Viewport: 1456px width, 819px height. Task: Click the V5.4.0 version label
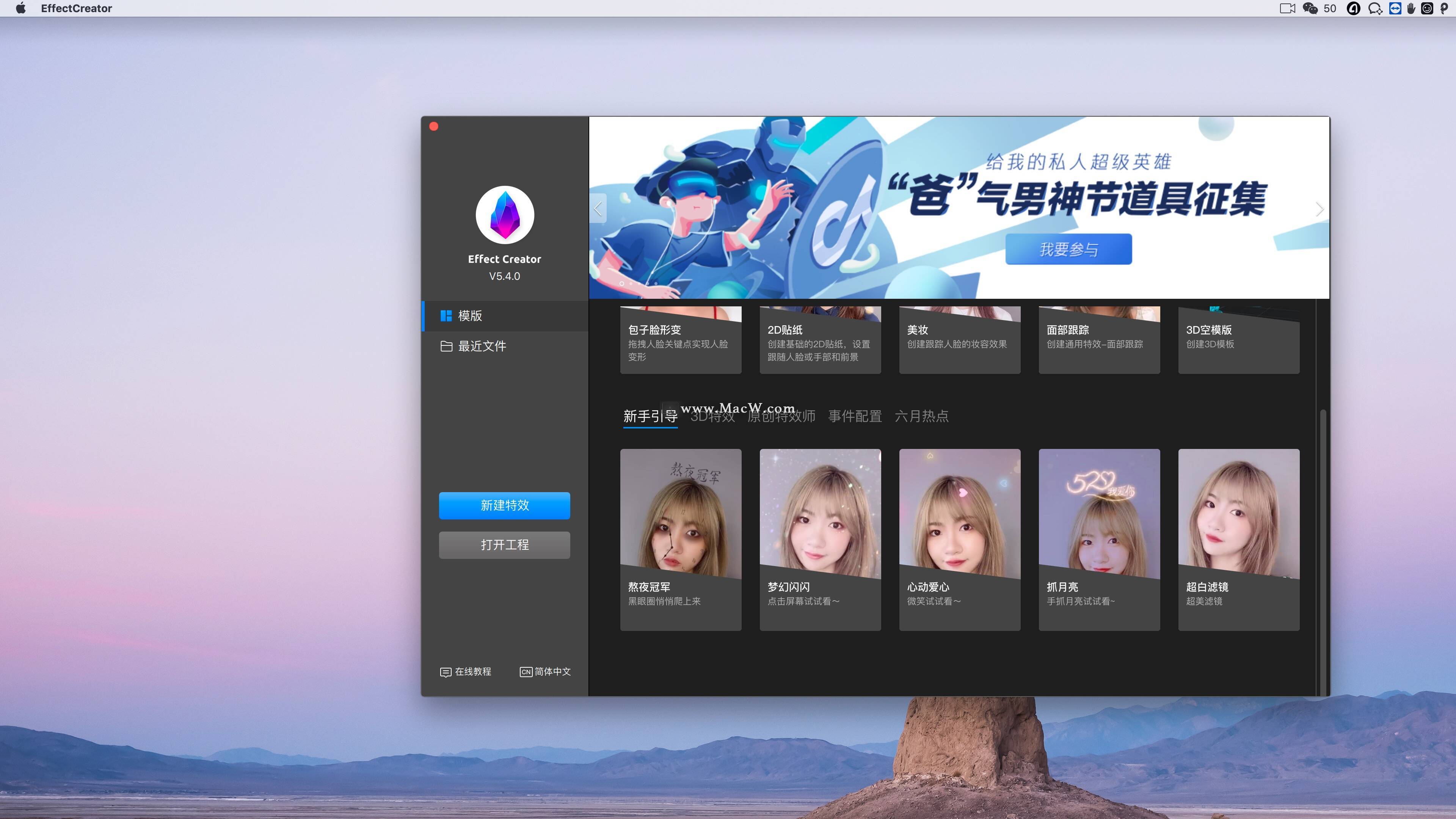[x=504, y=276]
